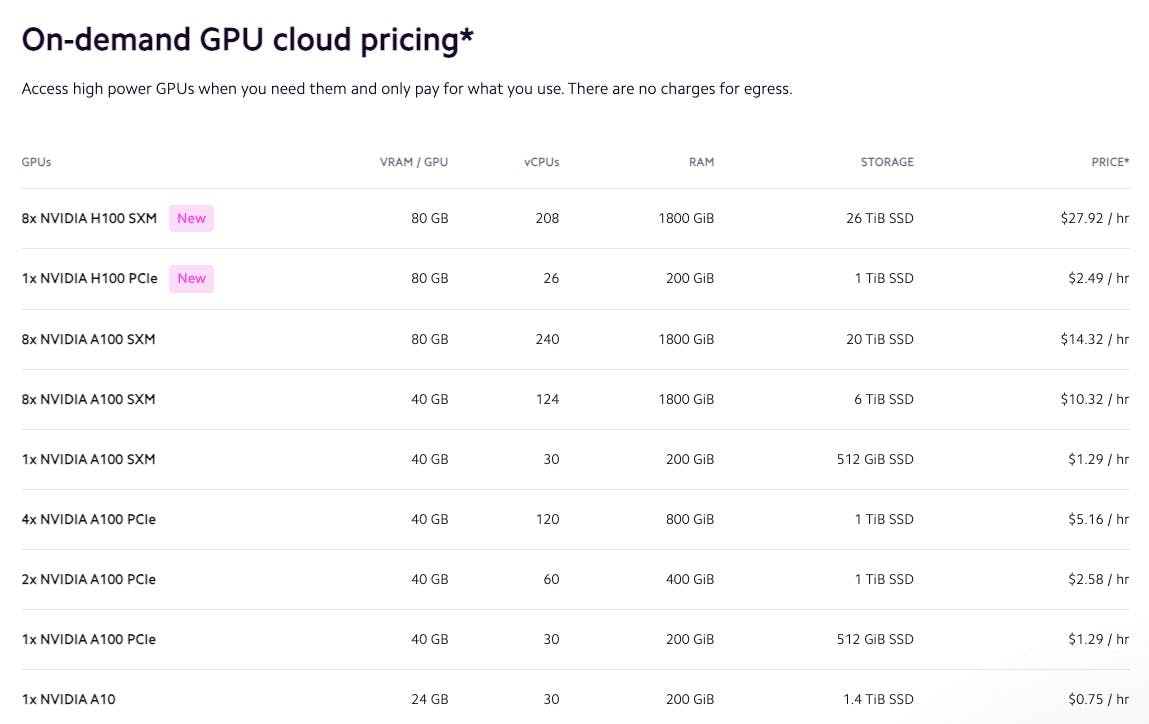The width and height of the screenshot is (1149, 724).
Task: Click the $27.92 / hr price
Action: click(1094, 218)
